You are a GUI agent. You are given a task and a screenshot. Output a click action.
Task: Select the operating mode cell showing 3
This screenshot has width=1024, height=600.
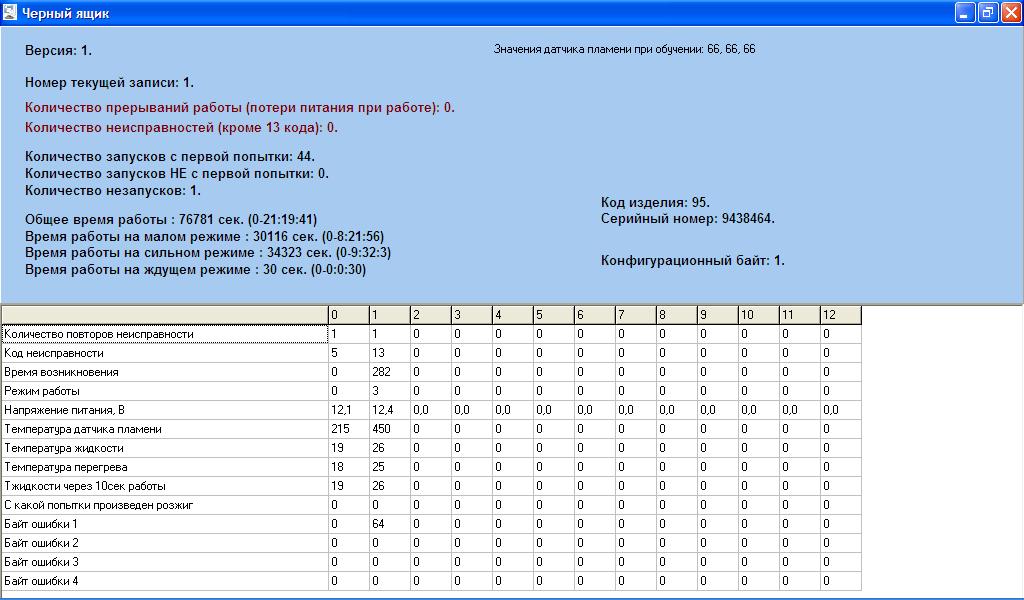point(390,391)
